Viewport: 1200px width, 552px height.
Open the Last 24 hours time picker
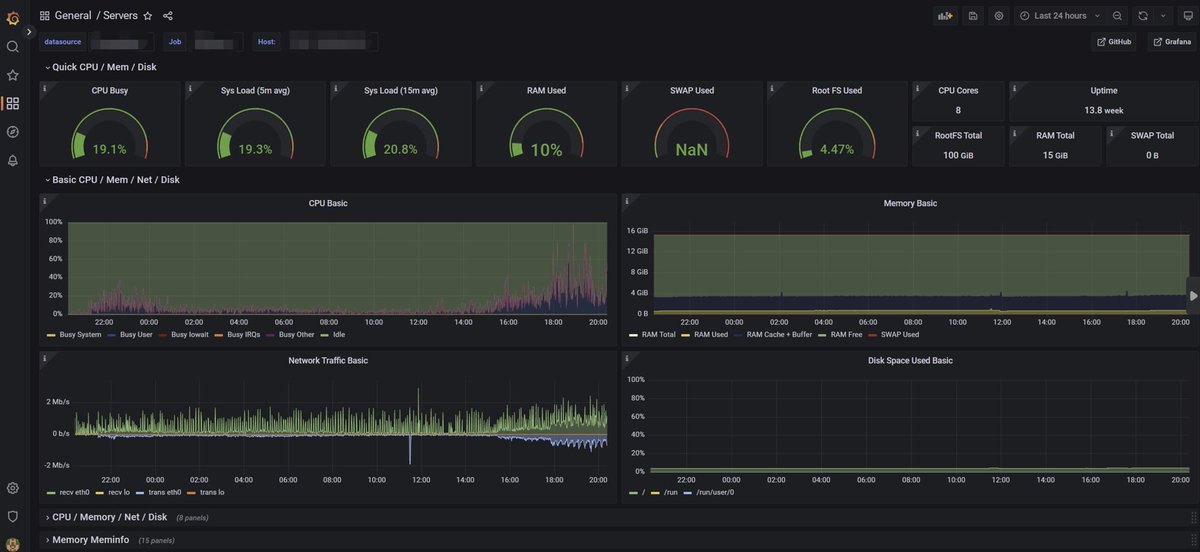point(1059,16)
